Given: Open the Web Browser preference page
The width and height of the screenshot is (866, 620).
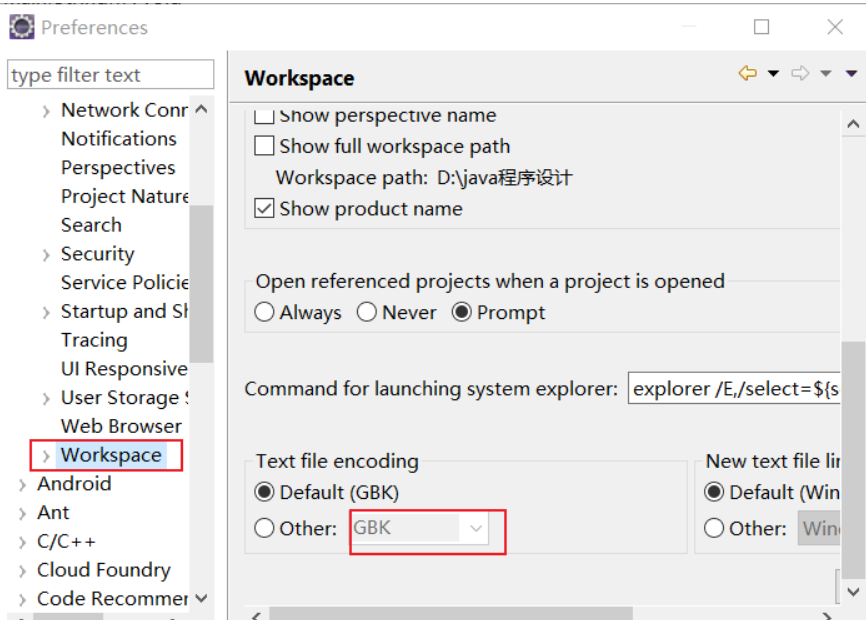Looking at the screenshot, I should pos(121,426).
